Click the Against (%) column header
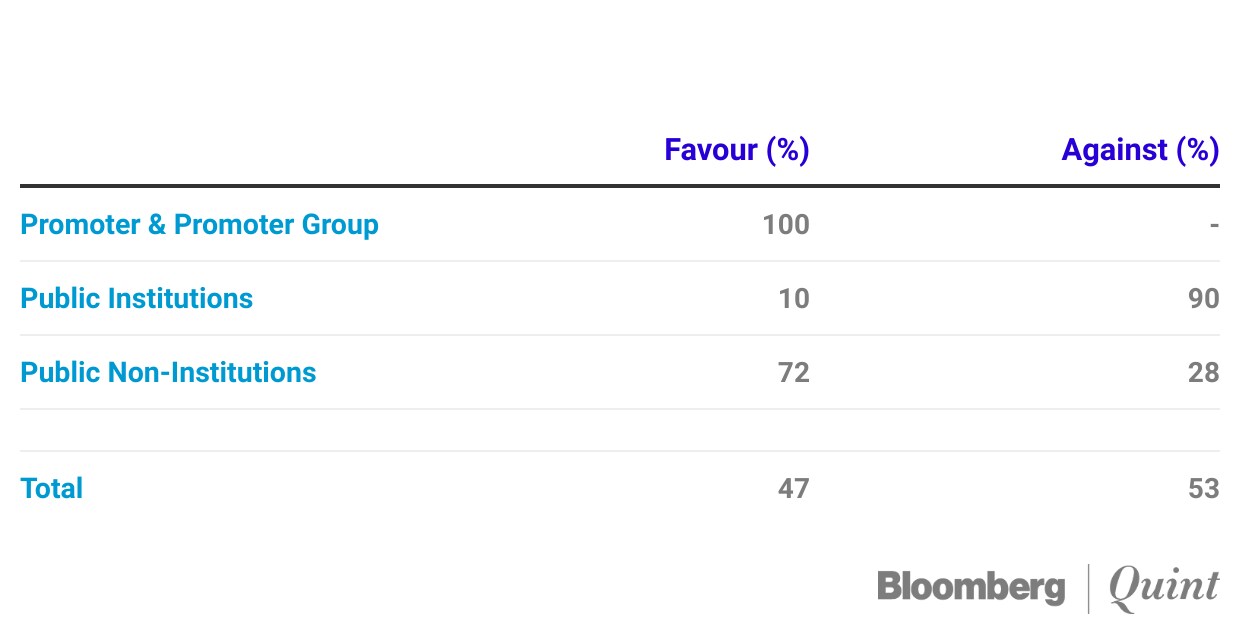The height and width of the screenshot is (640, 1240). tap(1140, 150)
